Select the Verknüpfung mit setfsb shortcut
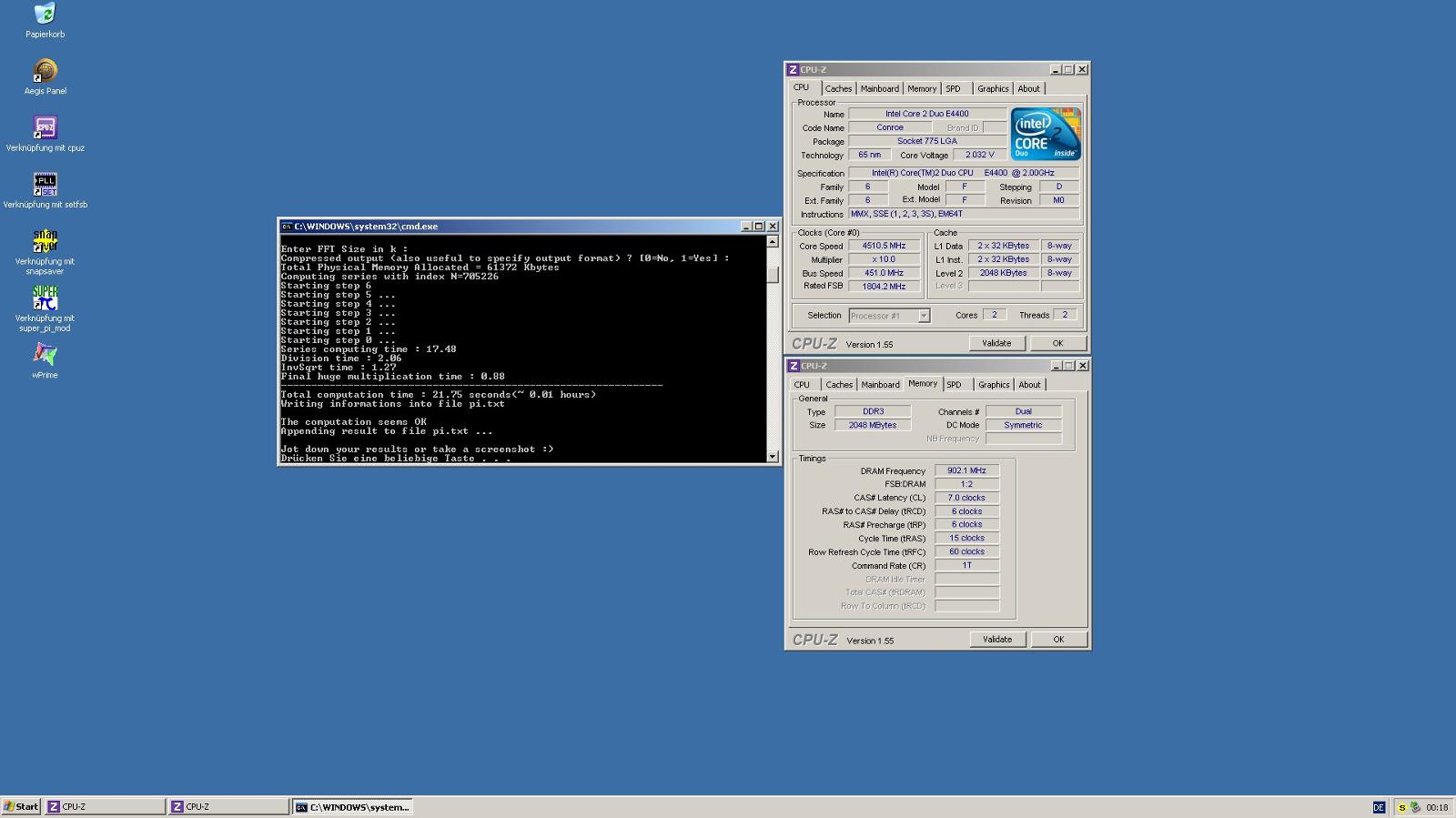Image resolution: width=1456 pixels, height=818 pixels. click(45, 191)
